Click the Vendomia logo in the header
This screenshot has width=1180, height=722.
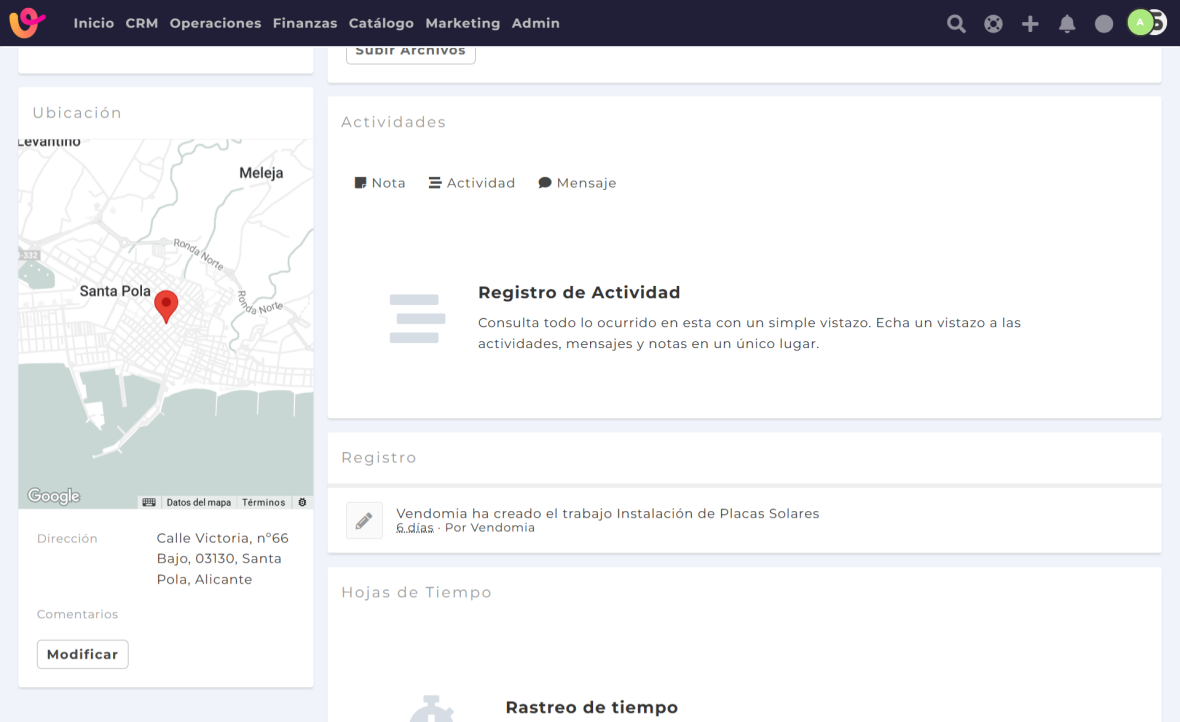pyautogui.click(x=27, y=22)
